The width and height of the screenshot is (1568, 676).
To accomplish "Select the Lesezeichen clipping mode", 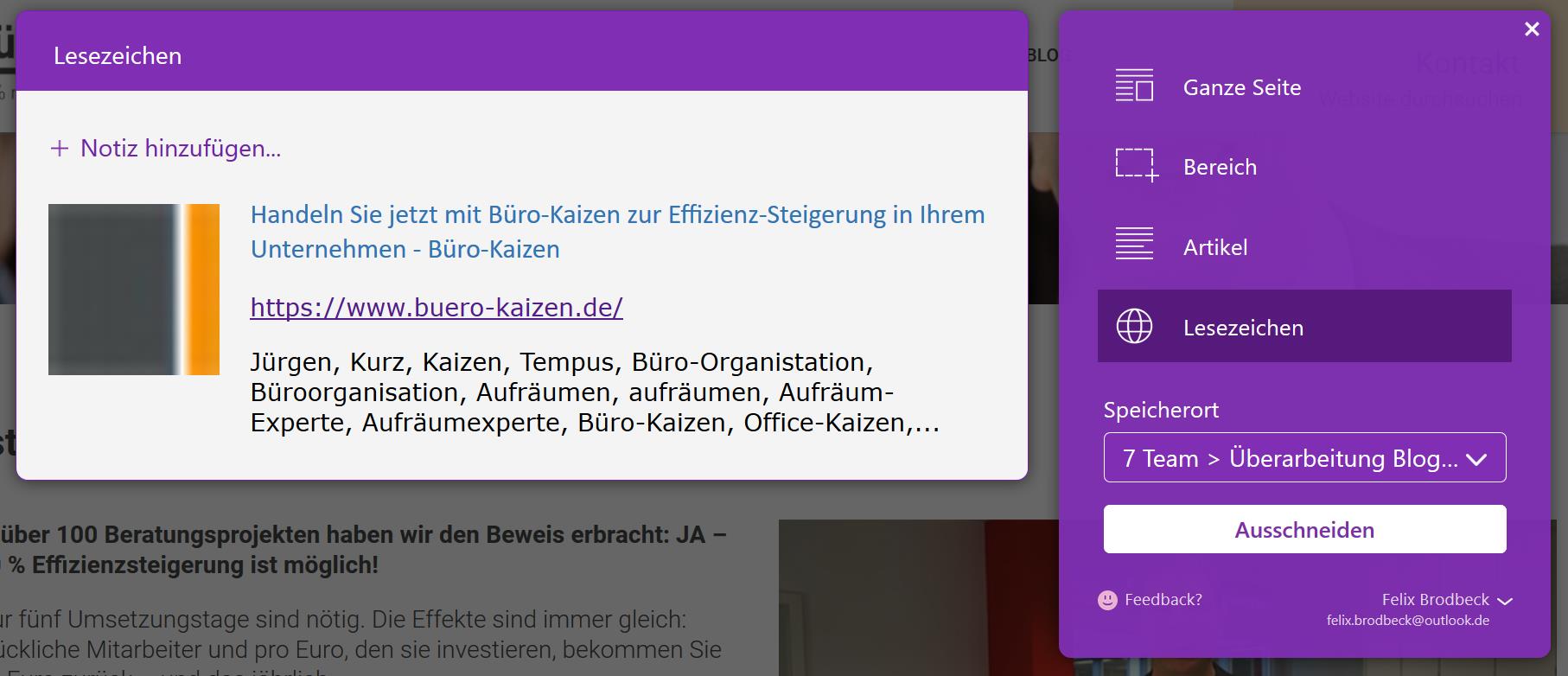I will [1304, 327].
